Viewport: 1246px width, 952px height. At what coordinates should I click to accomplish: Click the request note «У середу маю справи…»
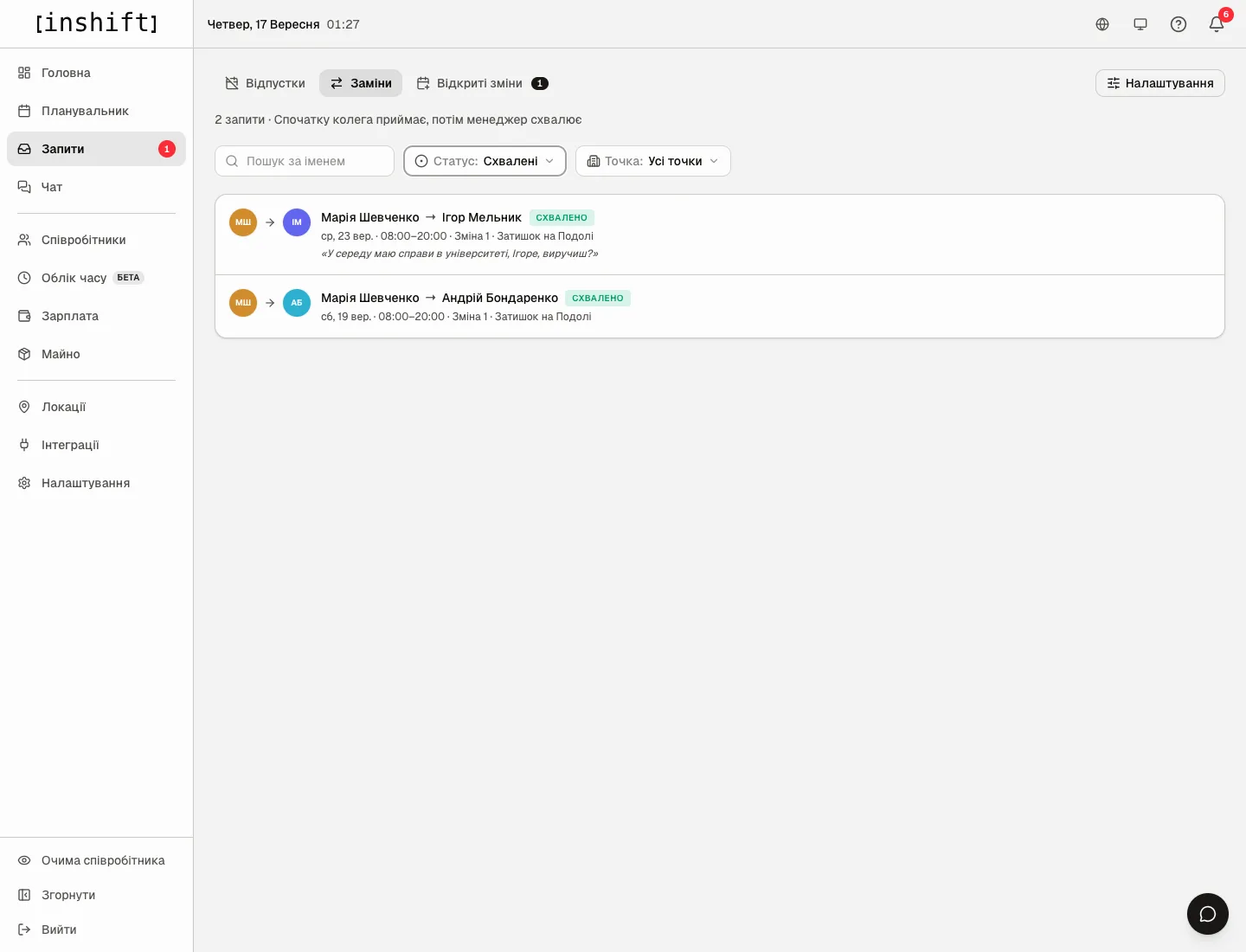[459, 254]
